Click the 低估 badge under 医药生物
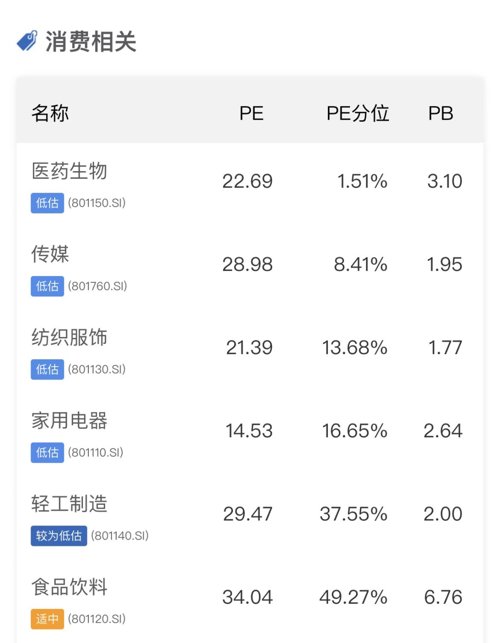Image resolution: width=500 pixels, height=643 pixels. [x=47, y=203]
